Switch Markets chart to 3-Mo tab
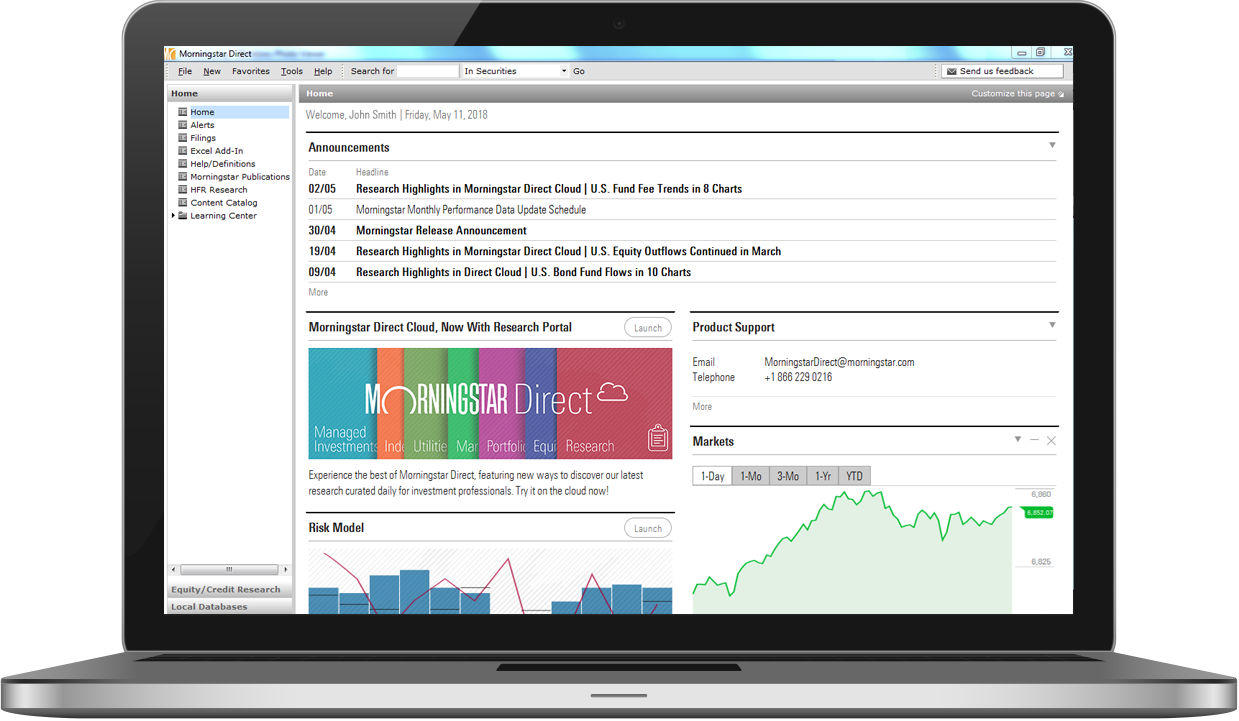Screen dimensions: 1239x721 pyautogui.click(x=788, y=477)
